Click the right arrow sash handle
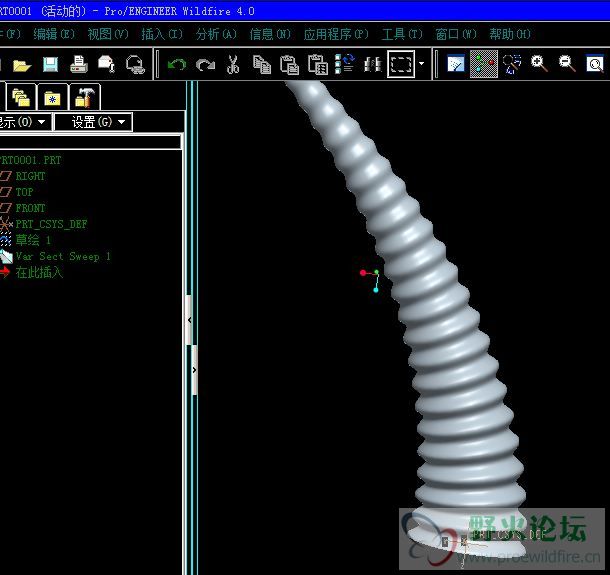610x575 pixels. tap(195, 370)
